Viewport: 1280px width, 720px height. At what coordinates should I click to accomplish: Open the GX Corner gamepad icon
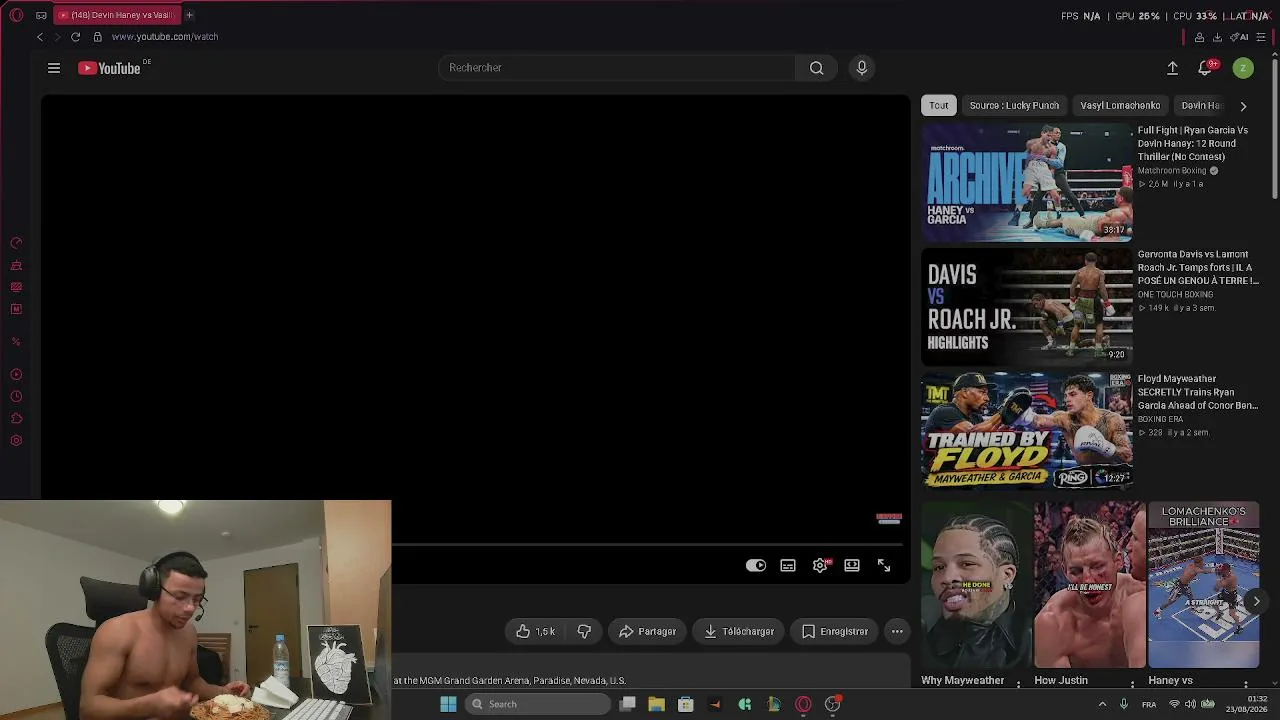pos(41,15)
